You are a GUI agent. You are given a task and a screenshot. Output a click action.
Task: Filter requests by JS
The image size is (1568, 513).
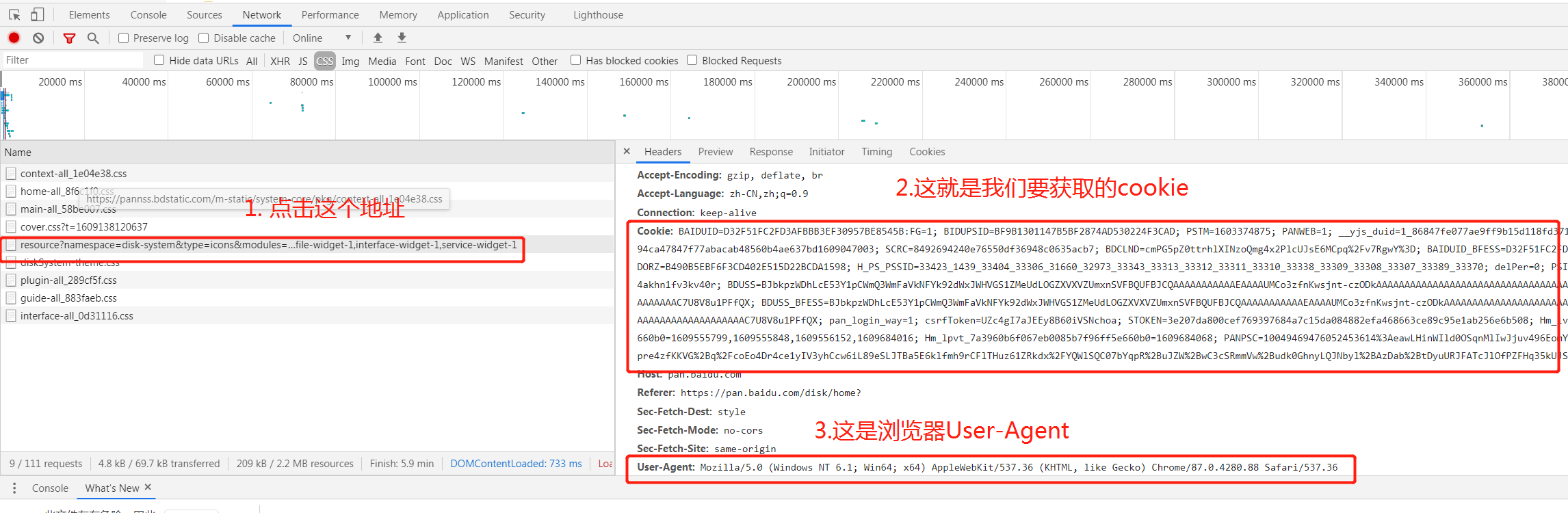coord(303,61)
